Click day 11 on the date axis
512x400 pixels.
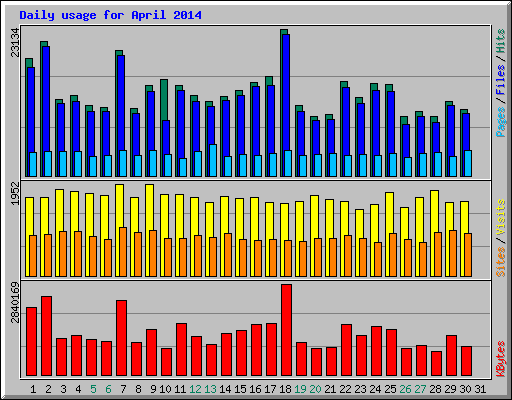tap(180, 389)
